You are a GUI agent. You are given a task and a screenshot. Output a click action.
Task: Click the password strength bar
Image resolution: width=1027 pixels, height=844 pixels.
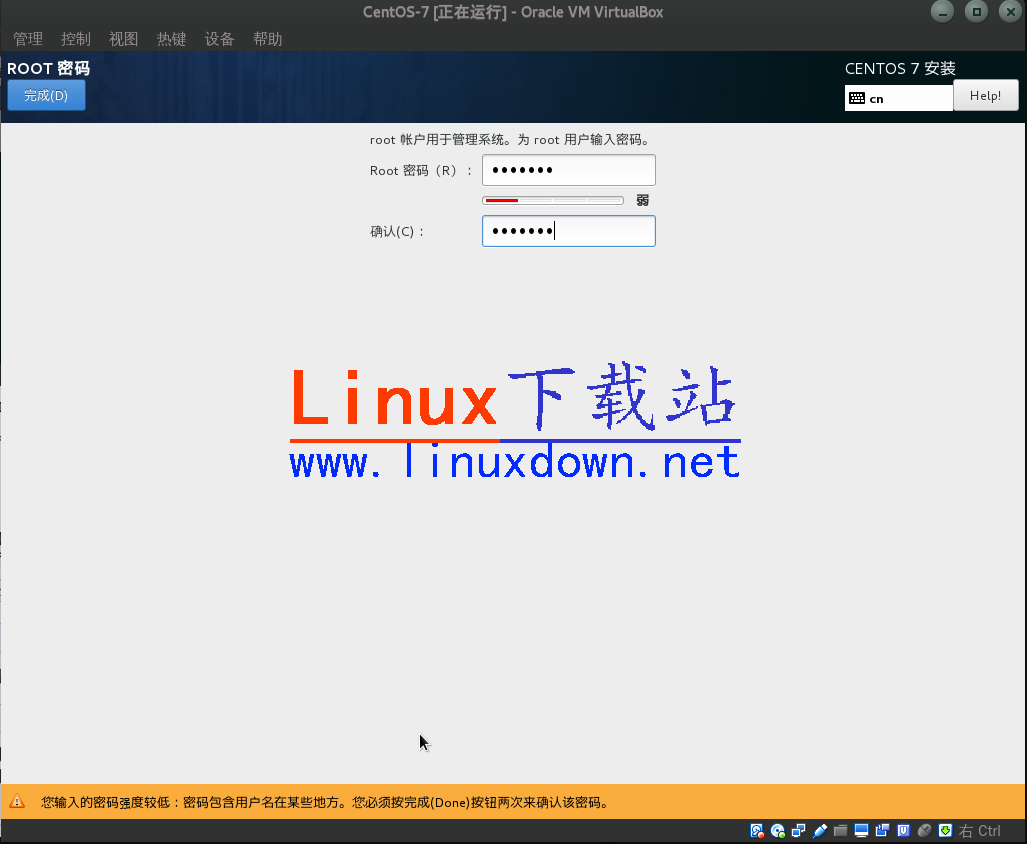click(553, 200)
